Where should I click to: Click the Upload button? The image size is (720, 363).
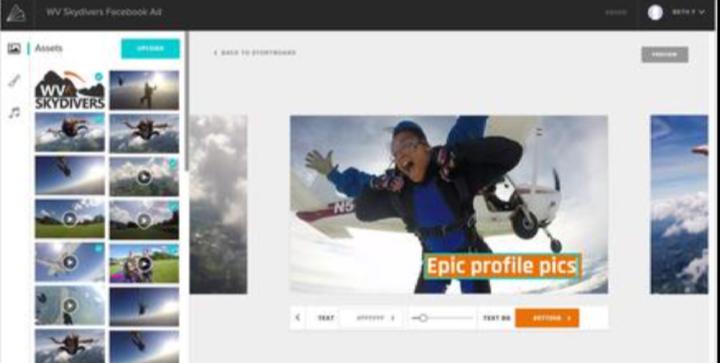[x=150, y=49]
